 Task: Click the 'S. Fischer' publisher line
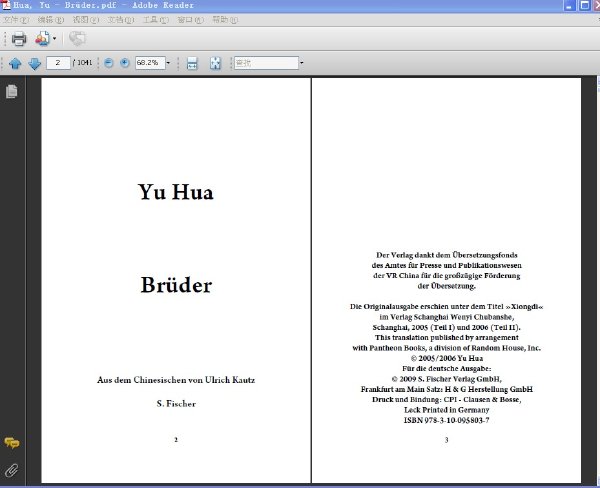pyautogui.click(x=176, y=403)
